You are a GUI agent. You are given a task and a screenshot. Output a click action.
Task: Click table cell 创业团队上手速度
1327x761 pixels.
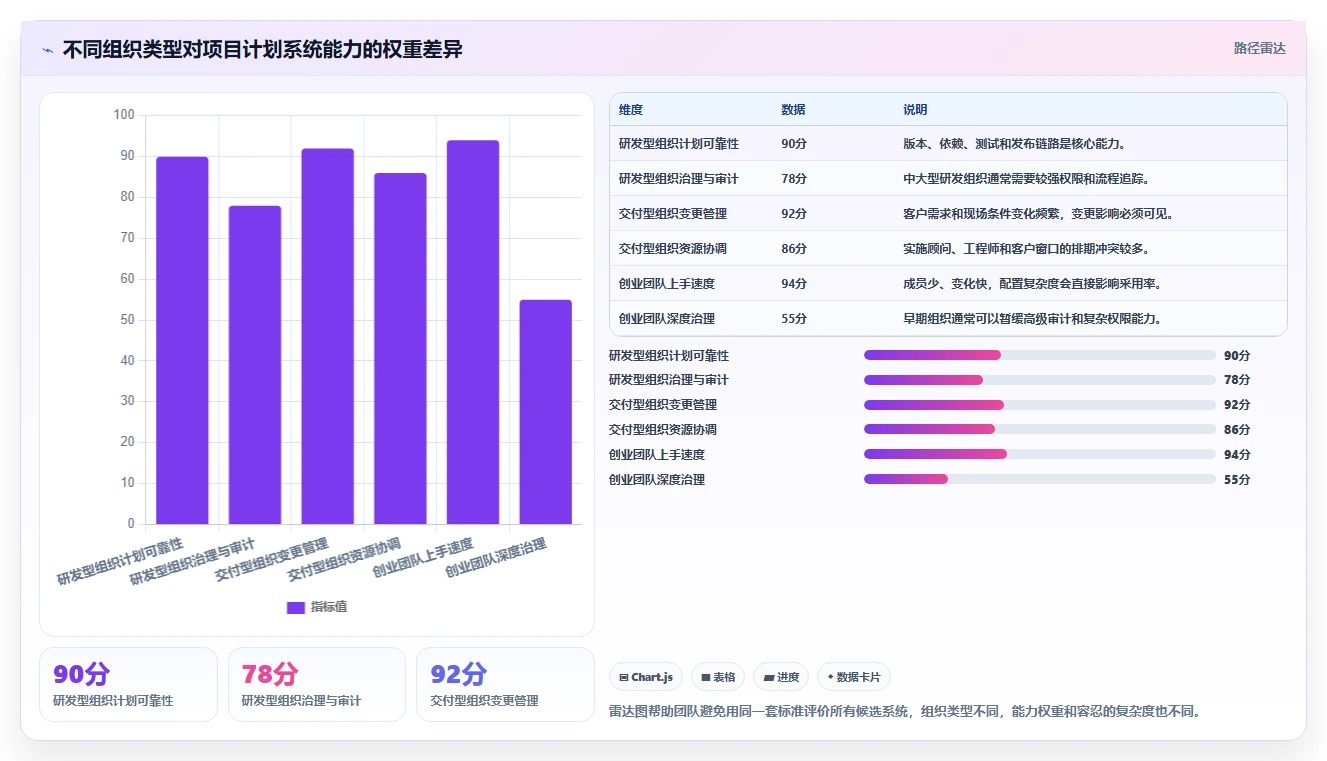pyautogui.click(x=667, y=284)
